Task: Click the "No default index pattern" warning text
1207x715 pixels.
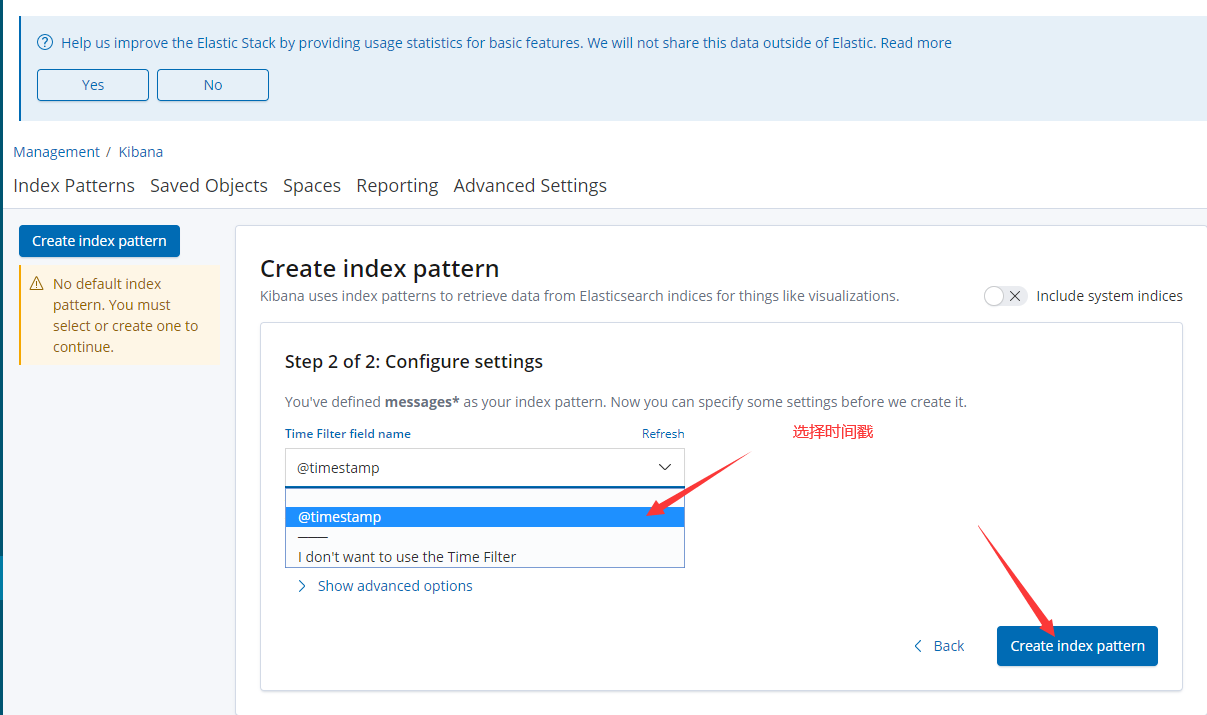Action: 125,315
